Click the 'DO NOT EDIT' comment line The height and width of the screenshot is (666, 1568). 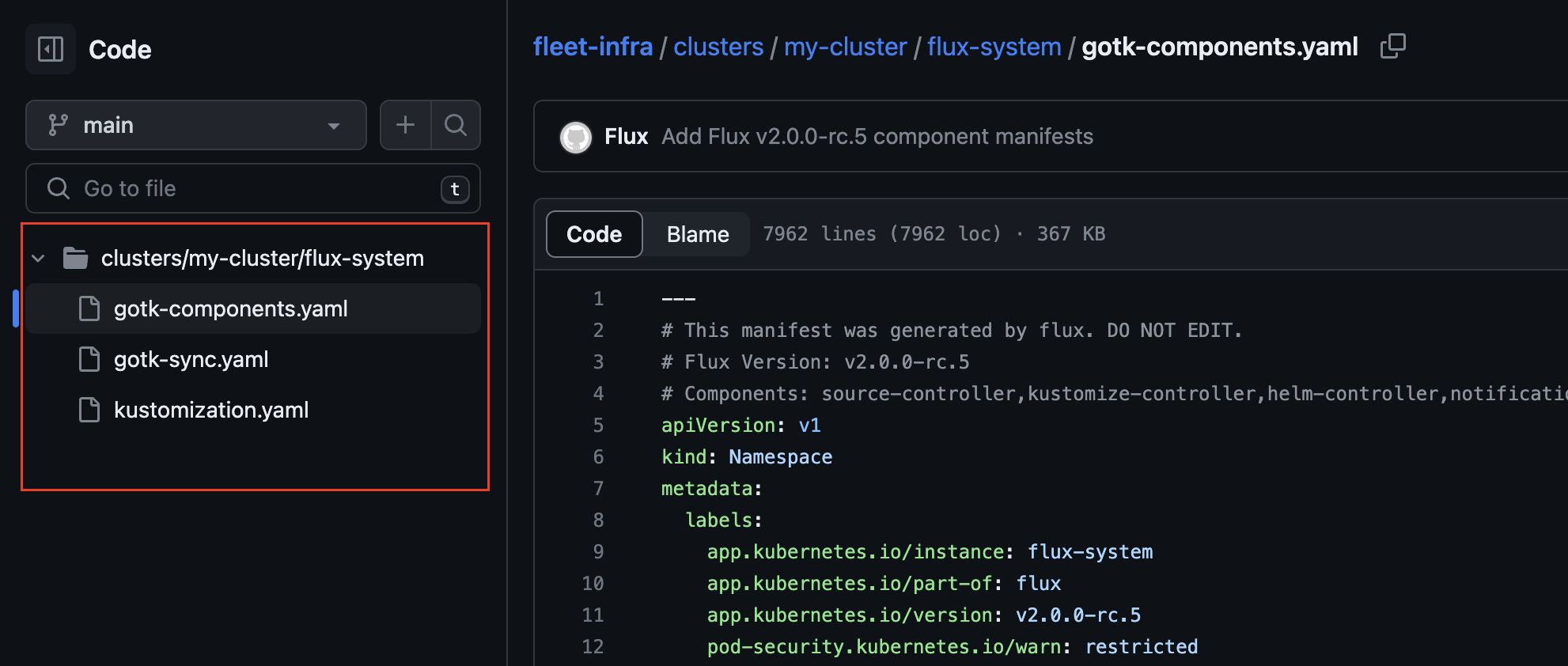coord(952,331)
